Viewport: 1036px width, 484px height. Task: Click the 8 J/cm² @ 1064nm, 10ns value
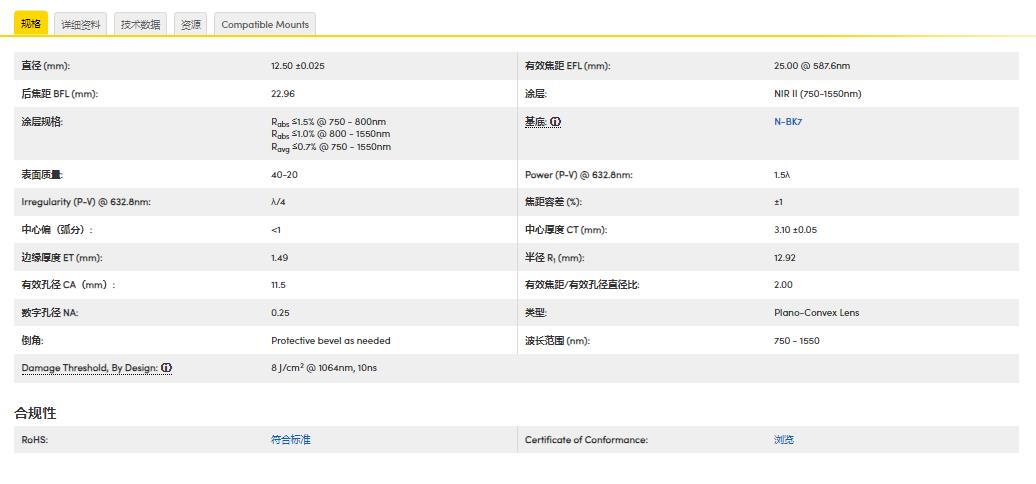[324, 368]
